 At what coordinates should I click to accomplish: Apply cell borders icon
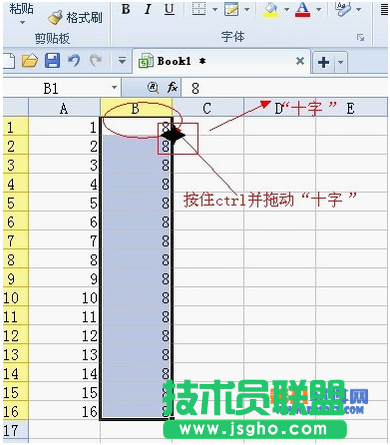tap(199, 9)
